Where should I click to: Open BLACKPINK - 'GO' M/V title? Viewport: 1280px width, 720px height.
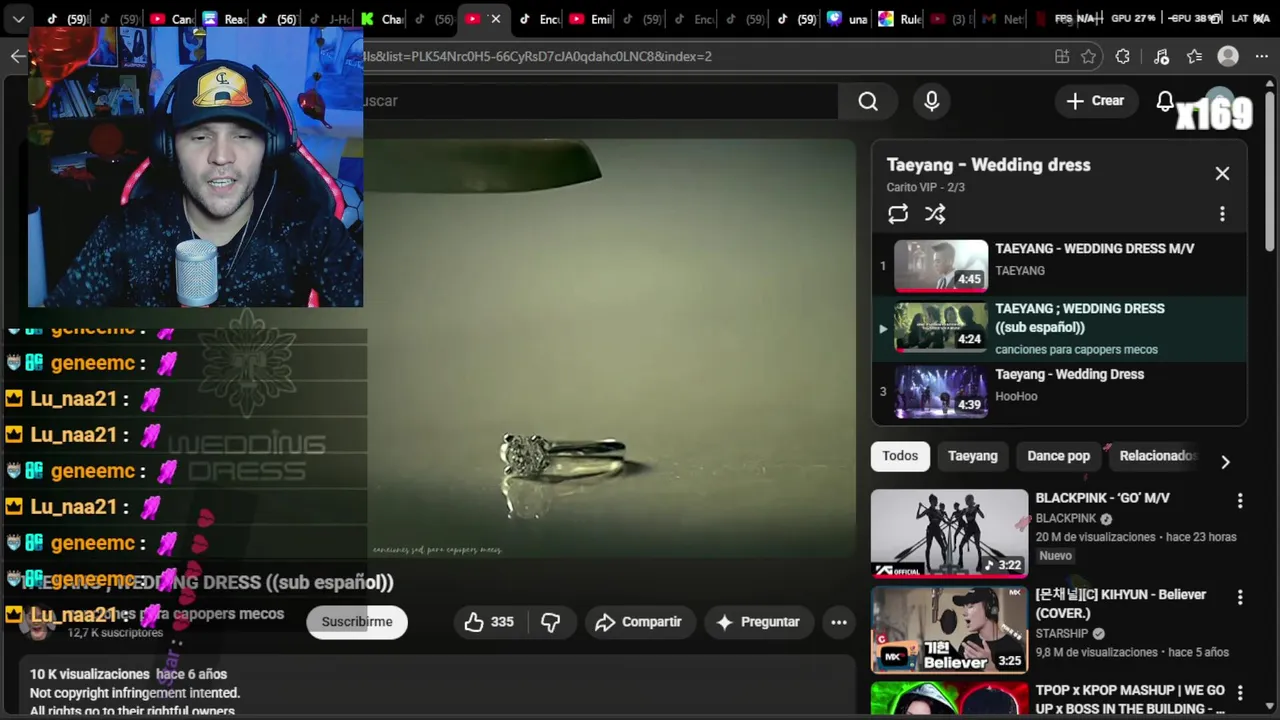1102,498
